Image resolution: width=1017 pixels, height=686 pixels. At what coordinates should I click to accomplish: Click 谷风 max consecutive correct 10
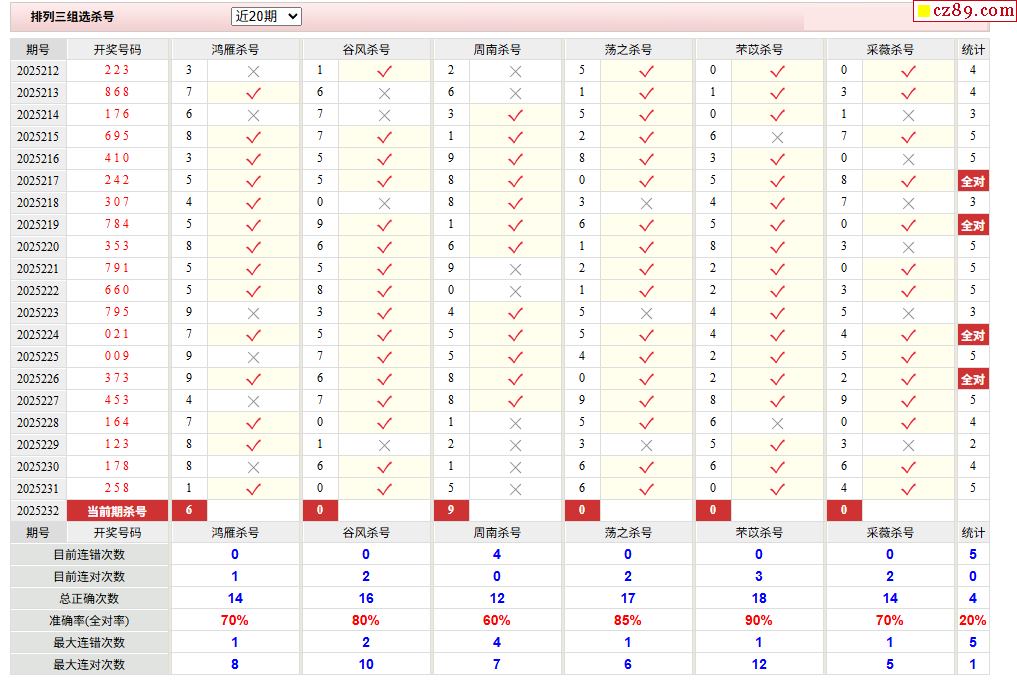tap(366, 665)
